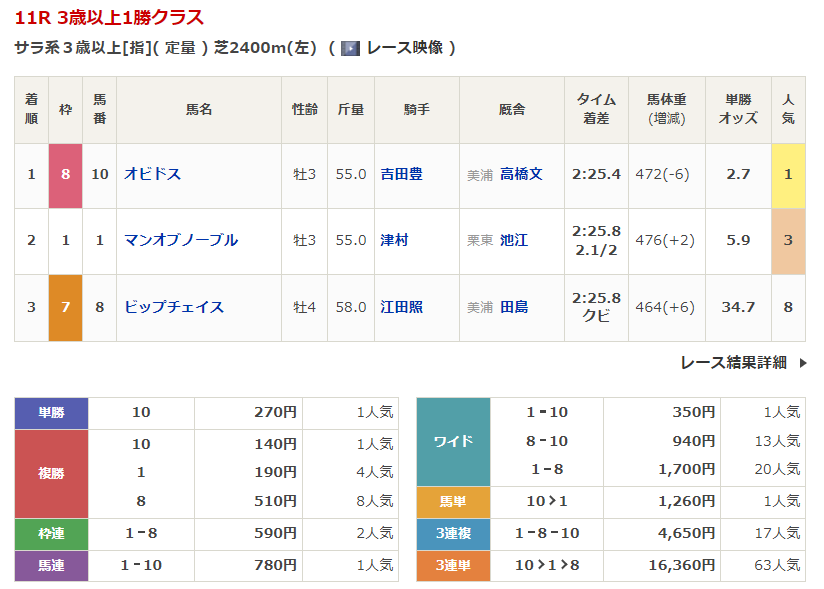Open horse オビドス page
Image resolution: width=824 pixels, height=589 pixels.
pos(152,174)
